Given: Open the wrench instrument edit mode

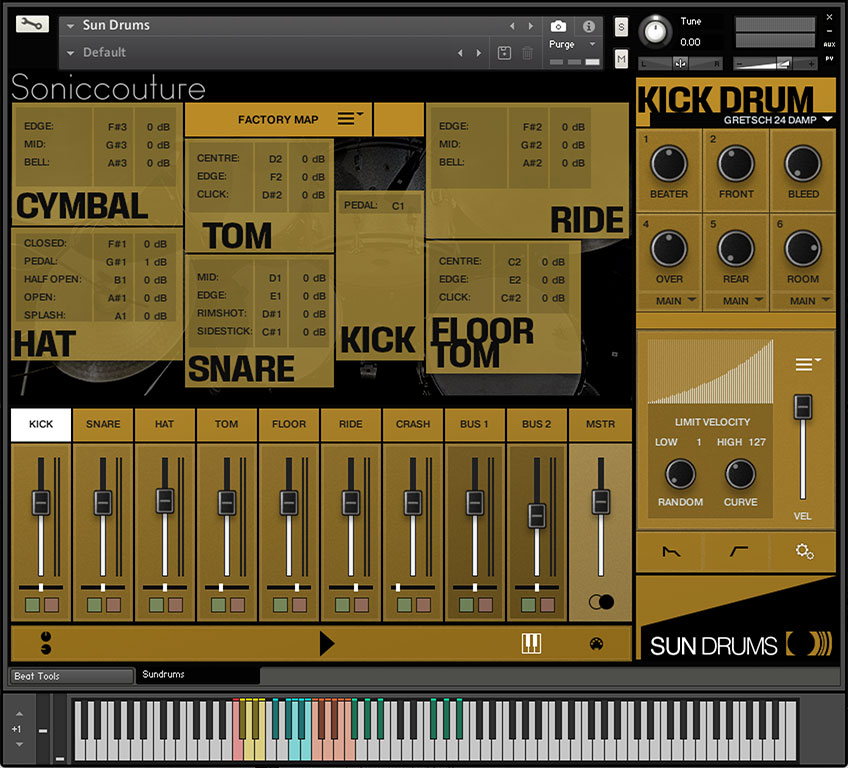Looking at the screenshot, I should point(32,24).
